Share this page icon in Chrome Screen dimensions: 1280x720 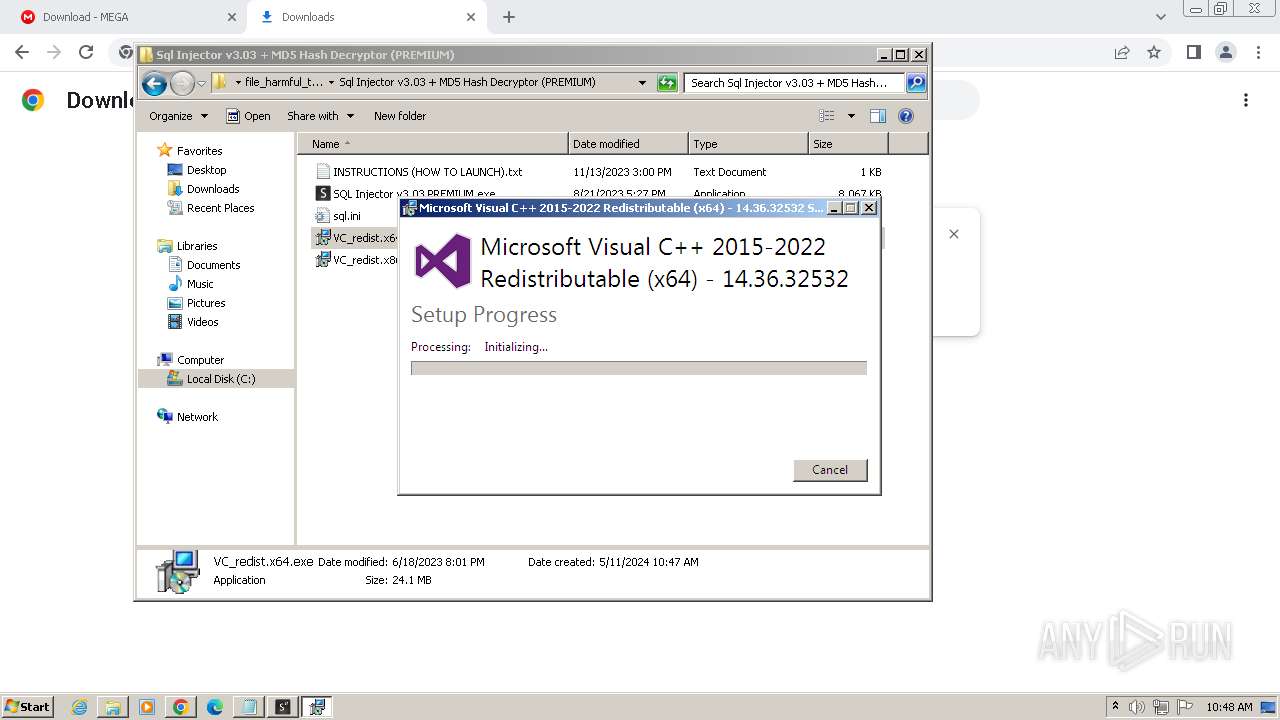(1122, 52)
